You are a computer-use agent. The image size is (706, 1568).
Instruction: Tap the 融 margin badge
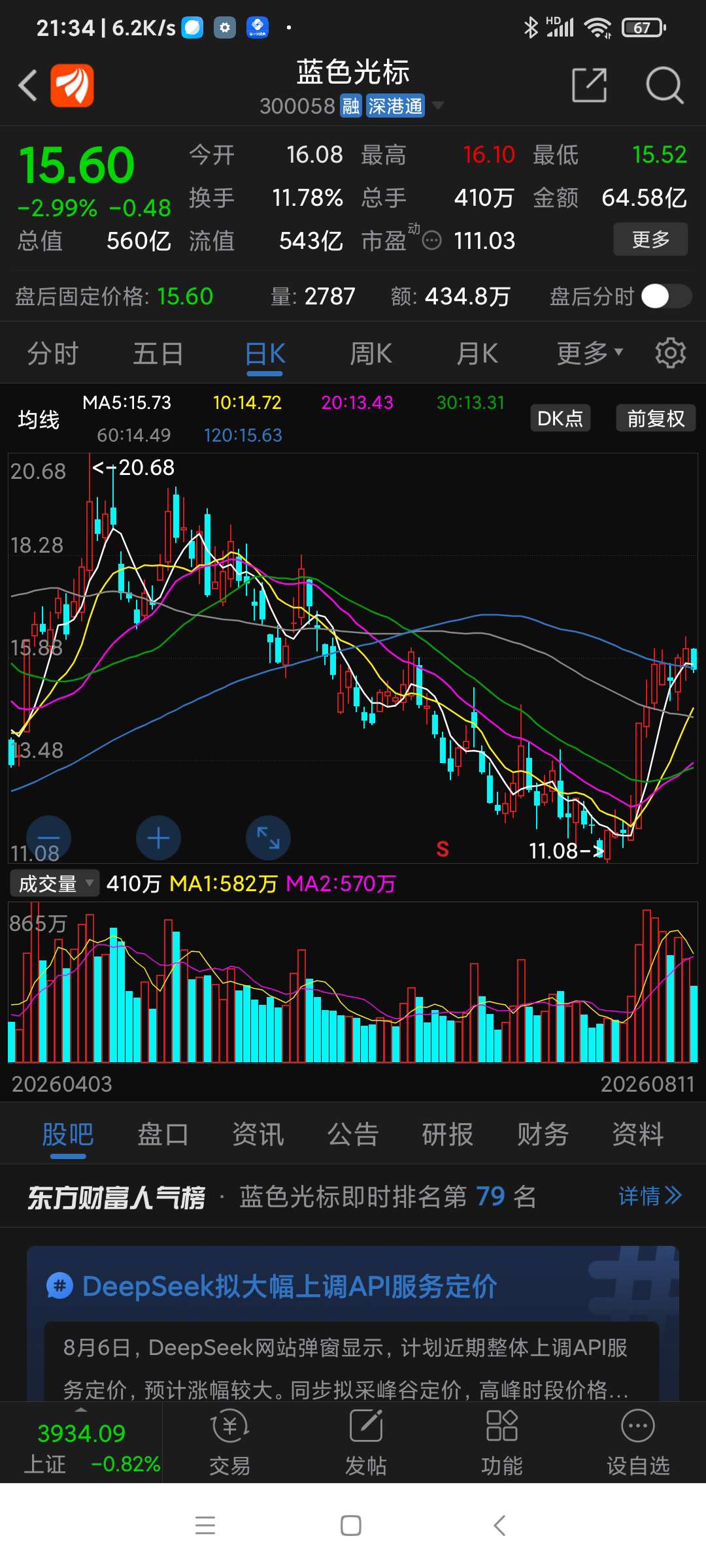351,106
